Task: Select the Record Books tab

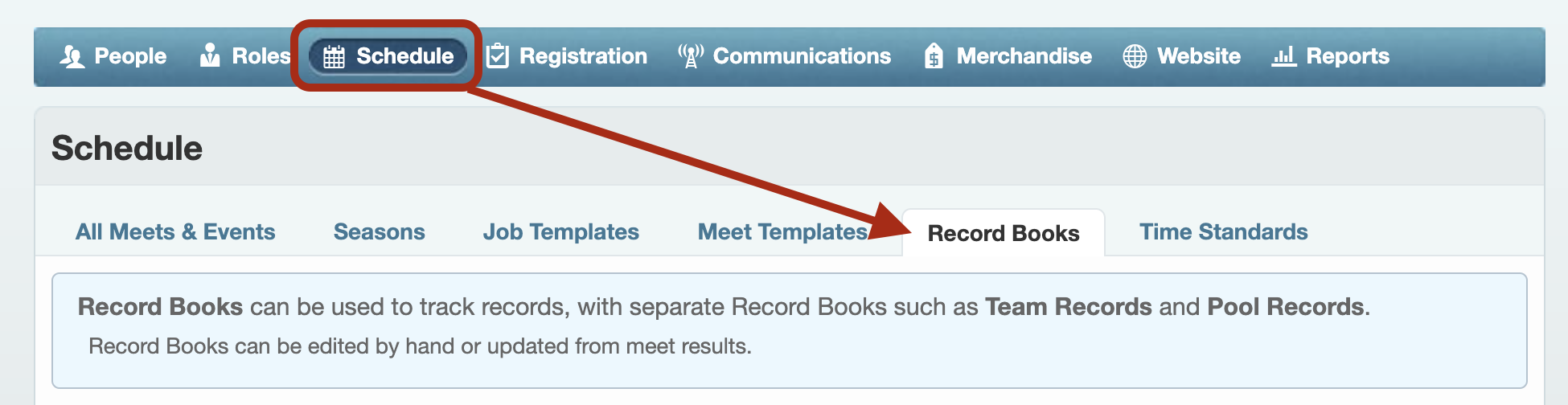Action: pos(1004,233)
